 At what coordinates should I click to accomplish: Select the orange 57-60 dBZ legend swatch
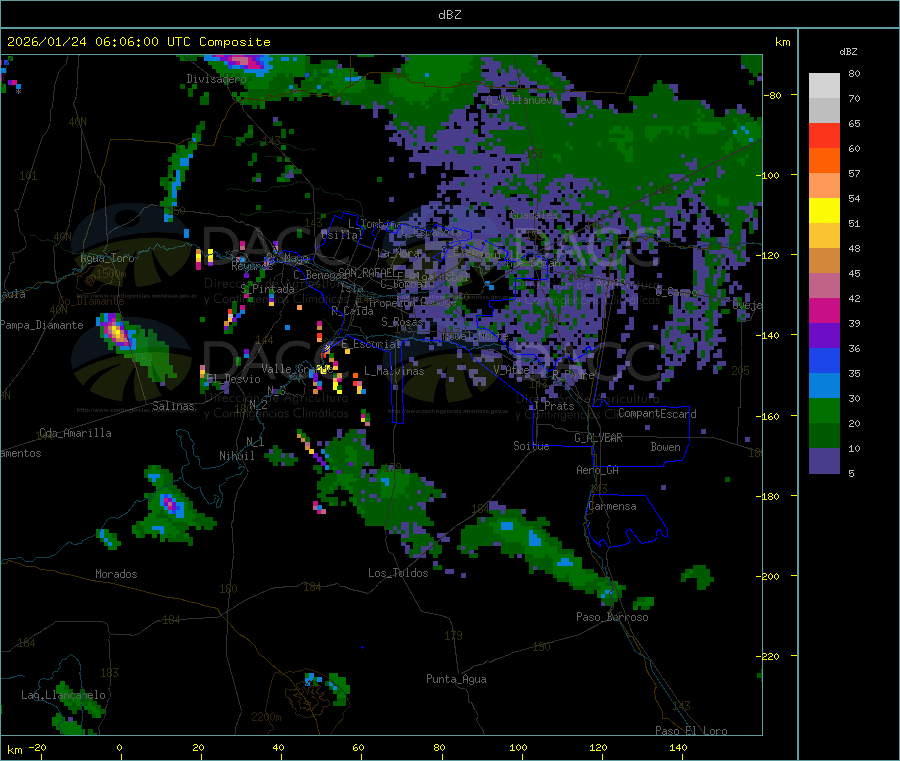824,161
